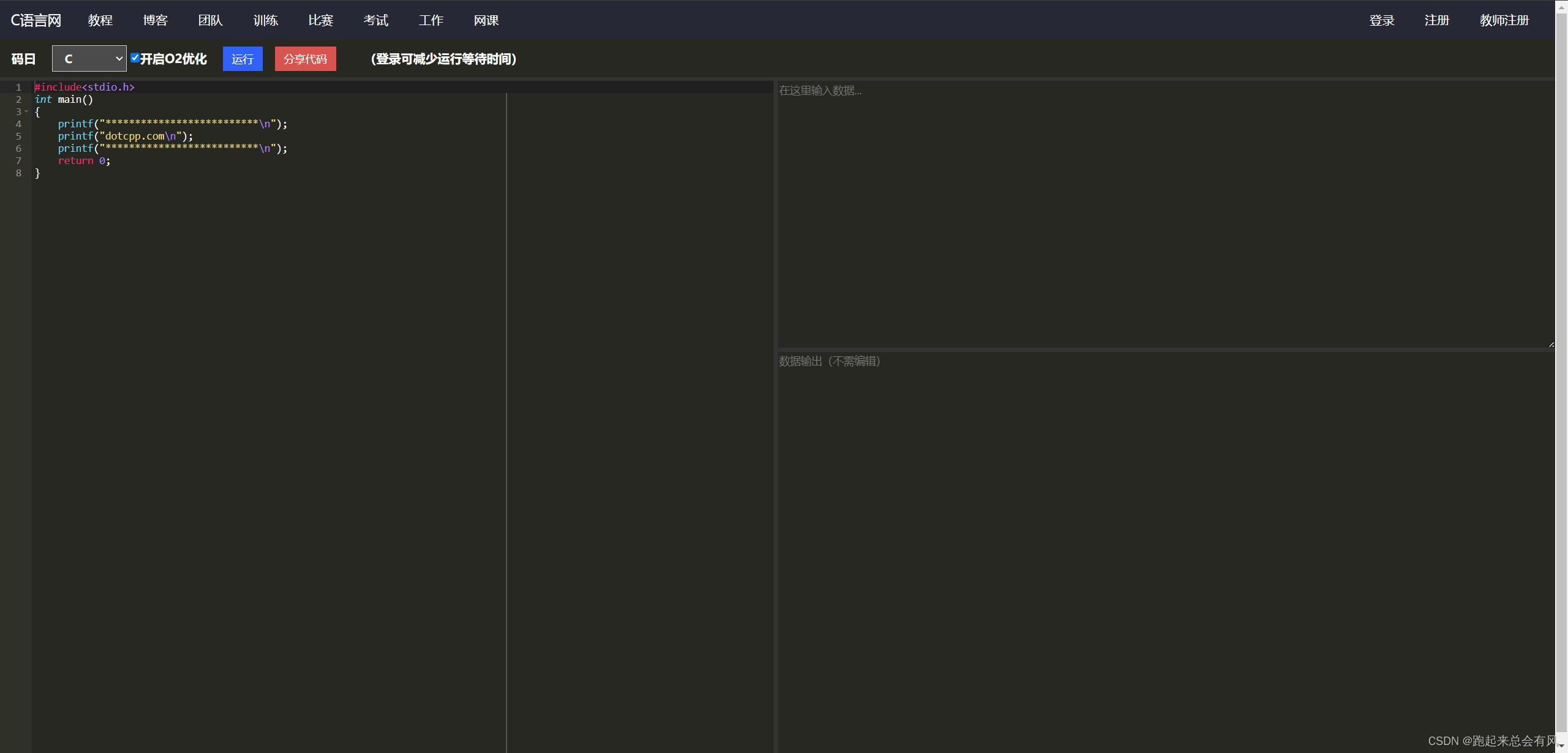1568x753 pixels.
Task: Collapse code fold arrow at line 3
Action: pyautogui.click(x=26, y=112)
